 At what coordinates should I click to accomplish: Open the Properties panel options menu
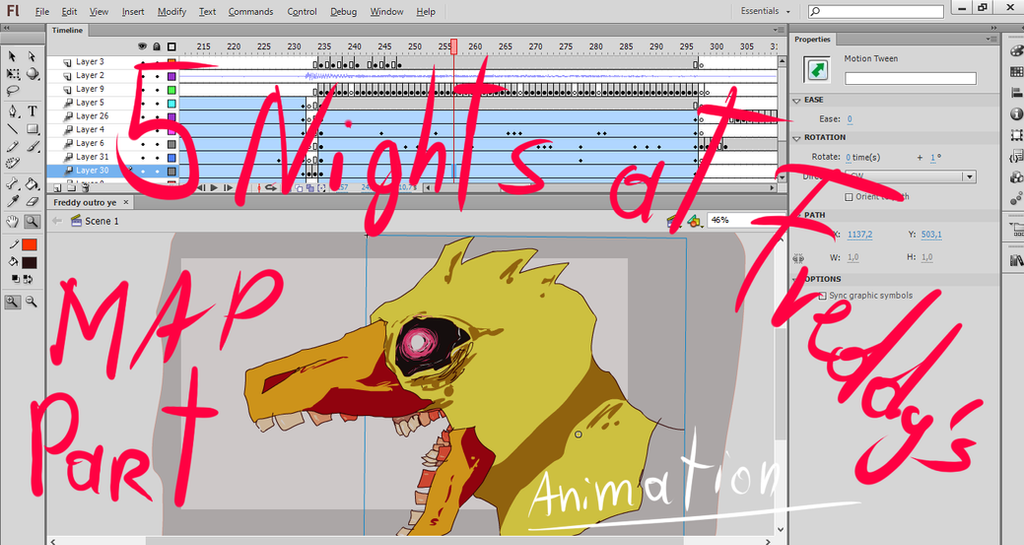click(993, 39)
